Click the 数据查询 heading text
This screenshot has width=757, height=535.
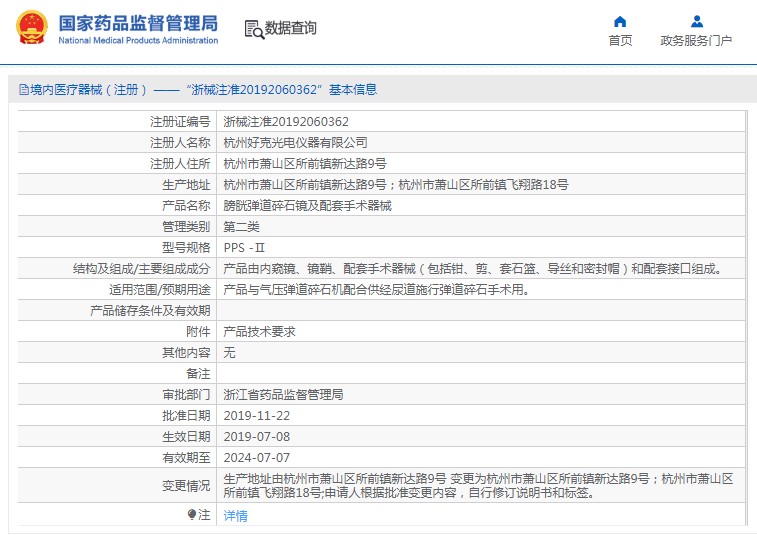(290, 29)
